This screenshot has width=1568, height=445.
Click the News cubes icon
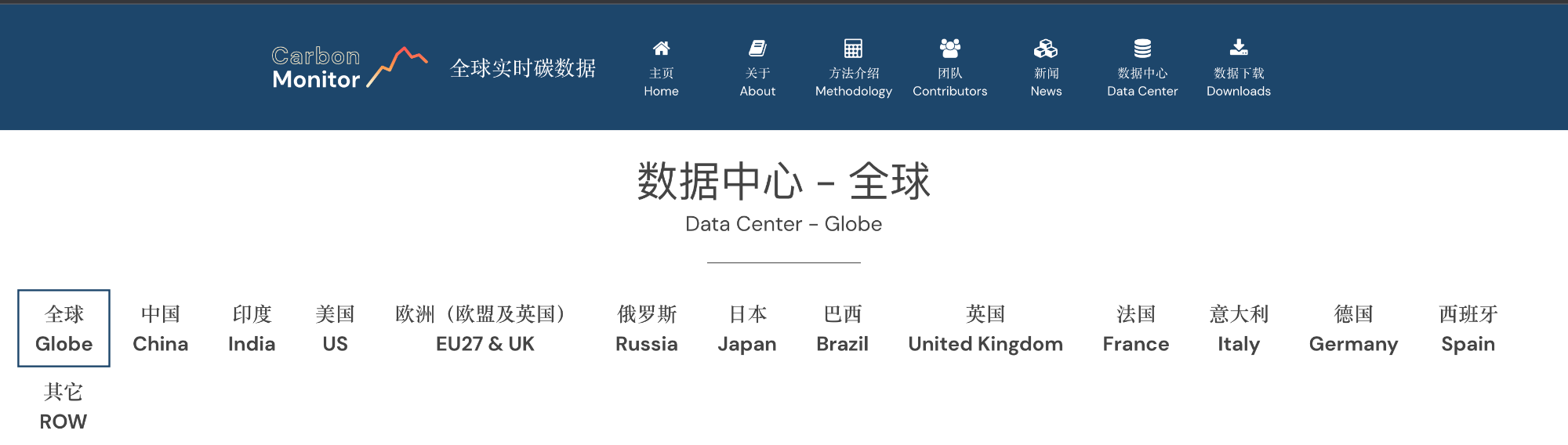point(1046,49)
